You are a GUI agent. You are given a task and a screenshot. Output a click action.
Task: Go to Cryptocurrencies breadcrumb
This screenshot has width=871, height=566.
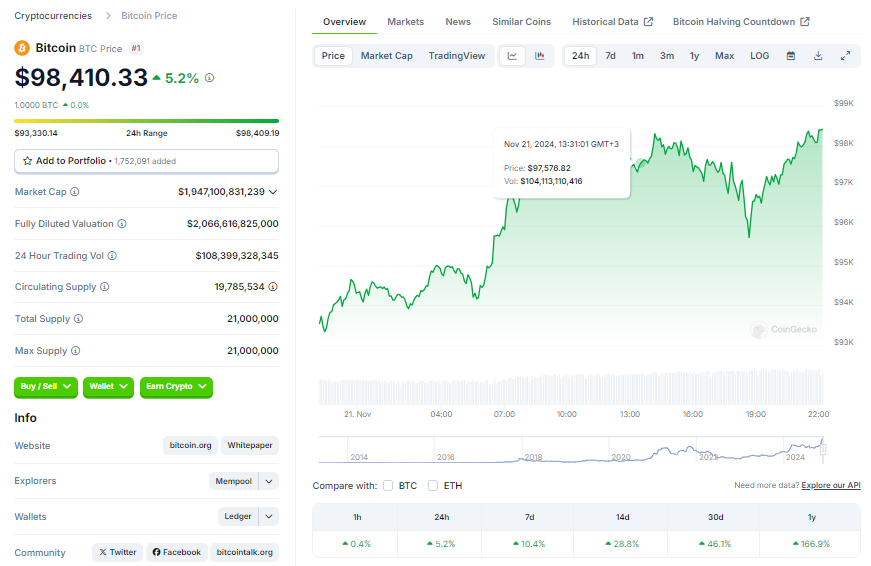click(x=53, y=16)
